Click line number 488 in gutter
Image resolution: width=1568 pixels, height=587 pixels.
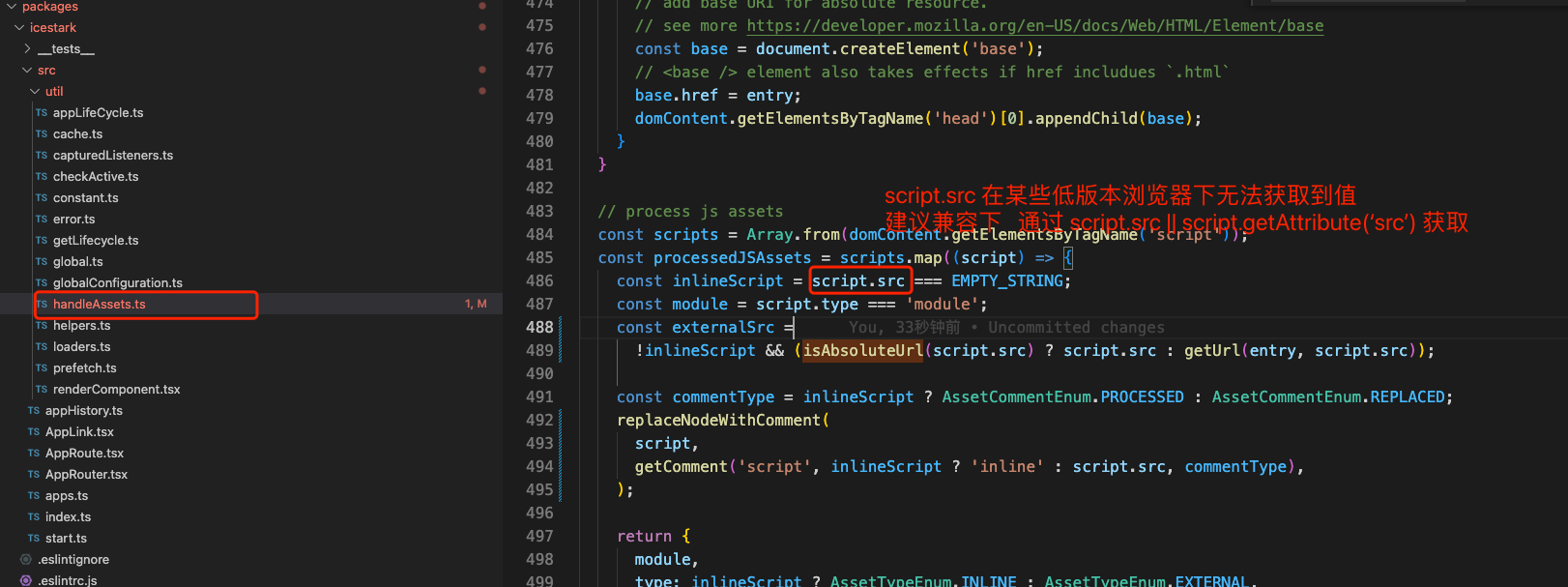(539, 327)
